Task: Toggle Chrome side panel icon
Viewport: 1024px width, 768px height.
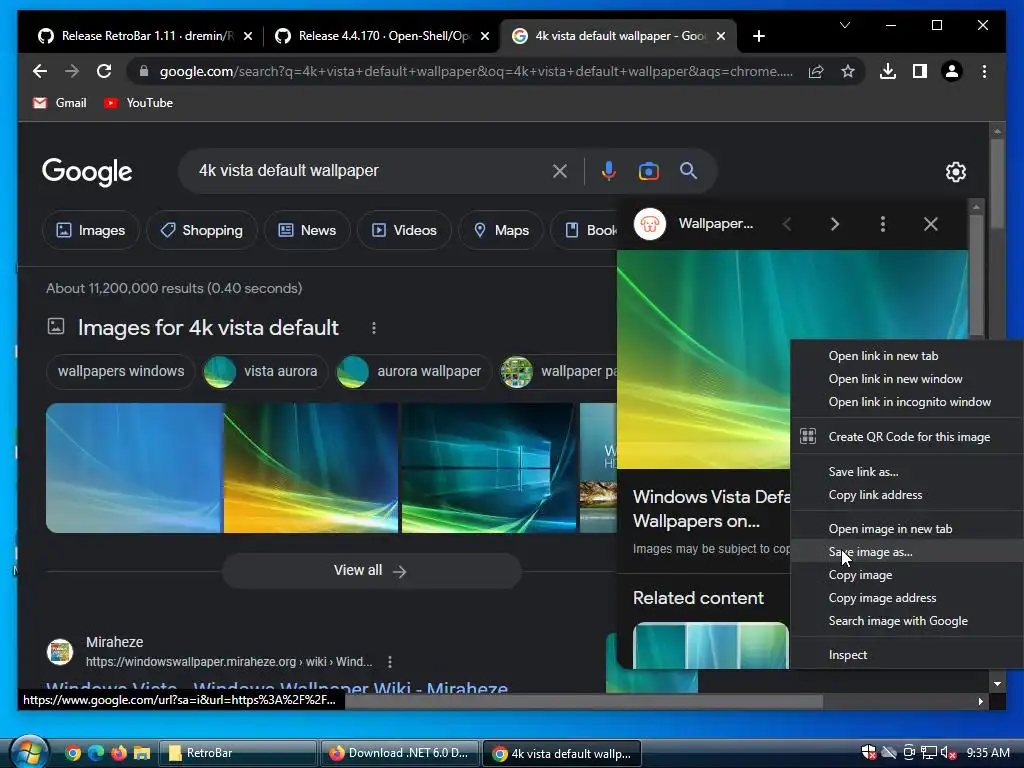Action: [x=920, y=71]
